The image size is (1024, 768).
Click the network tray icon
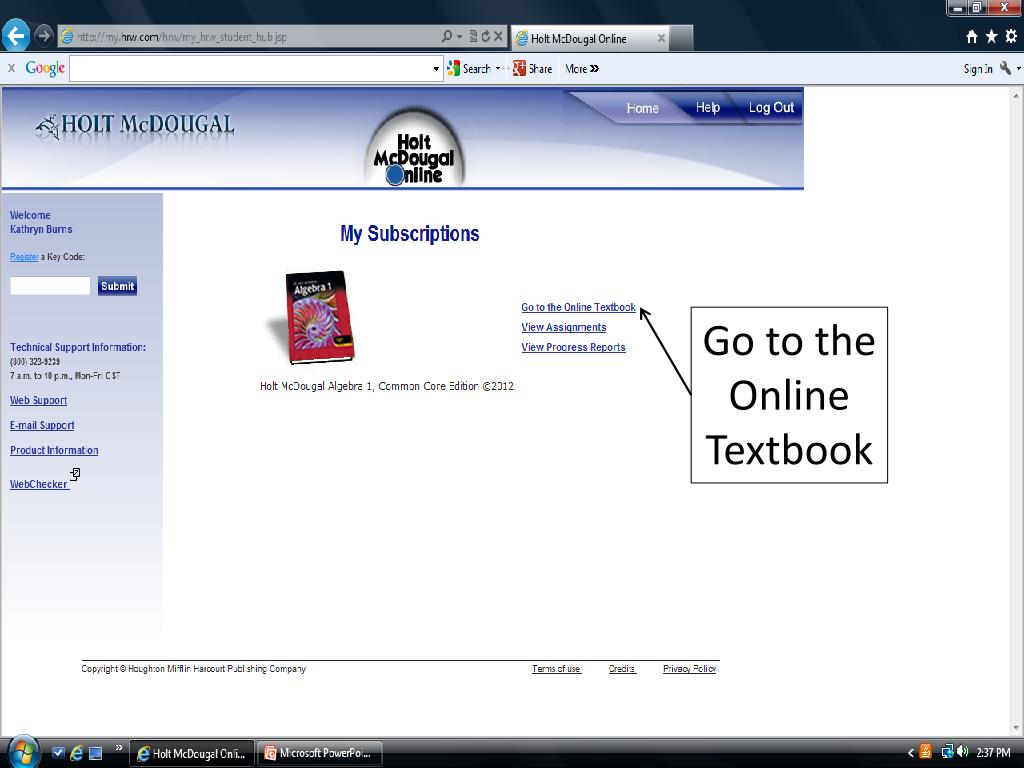[947, 752]
